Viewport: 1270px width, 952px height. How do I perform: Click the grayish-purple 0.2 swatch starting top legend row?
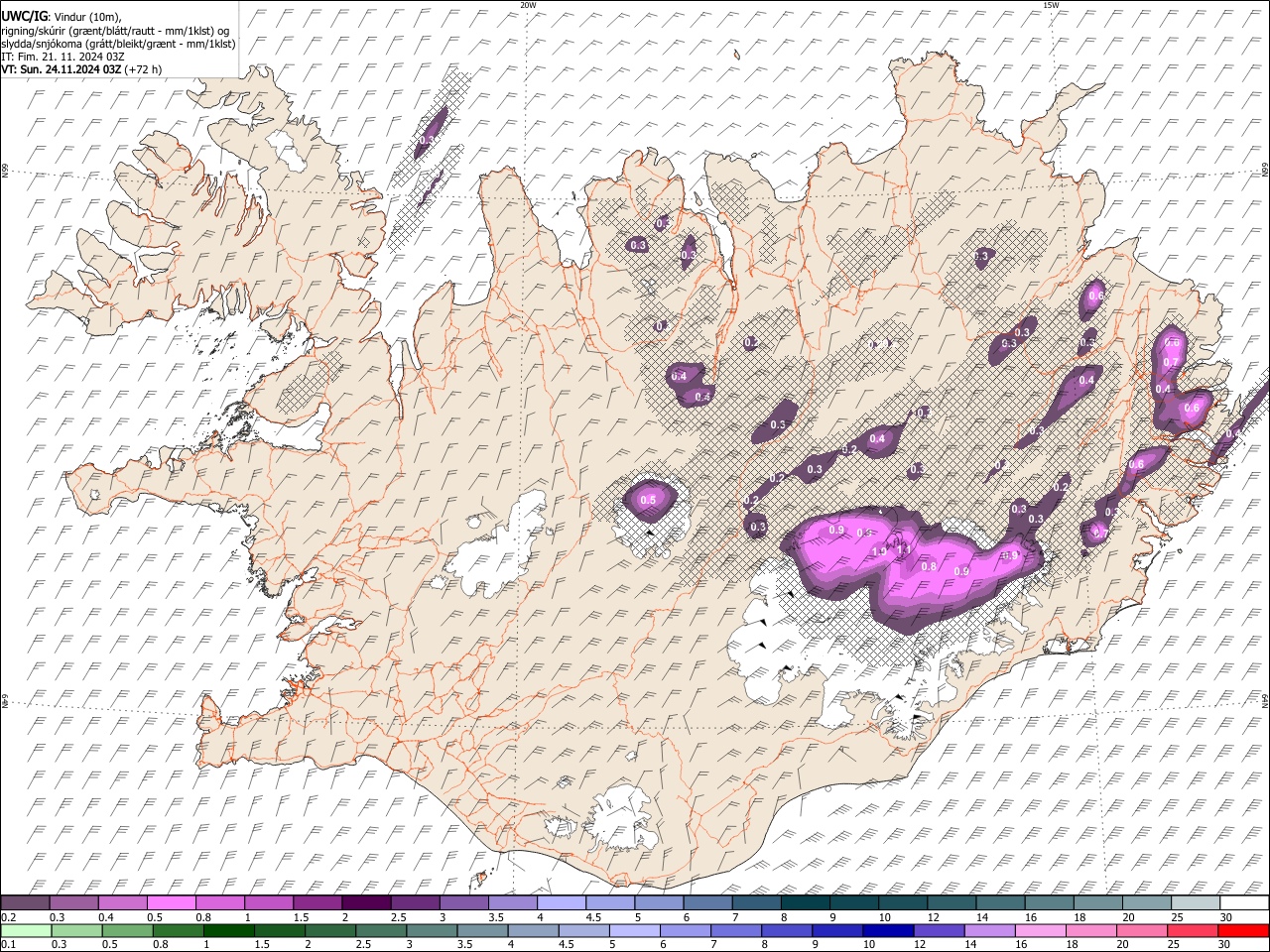25,903
